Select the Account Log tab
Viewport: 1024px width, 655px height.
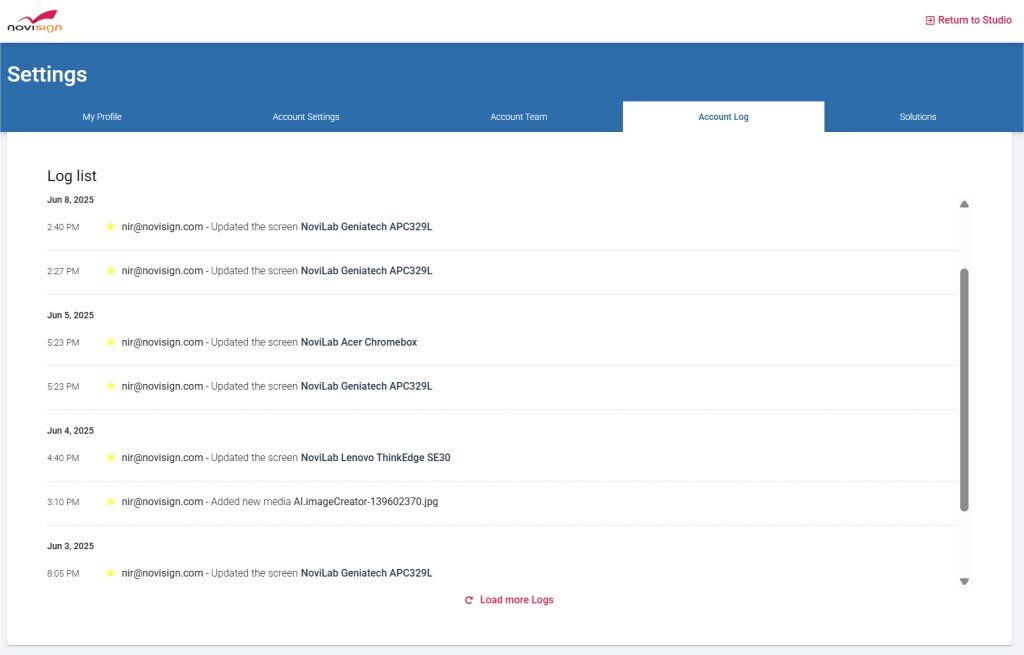[723, 116]
